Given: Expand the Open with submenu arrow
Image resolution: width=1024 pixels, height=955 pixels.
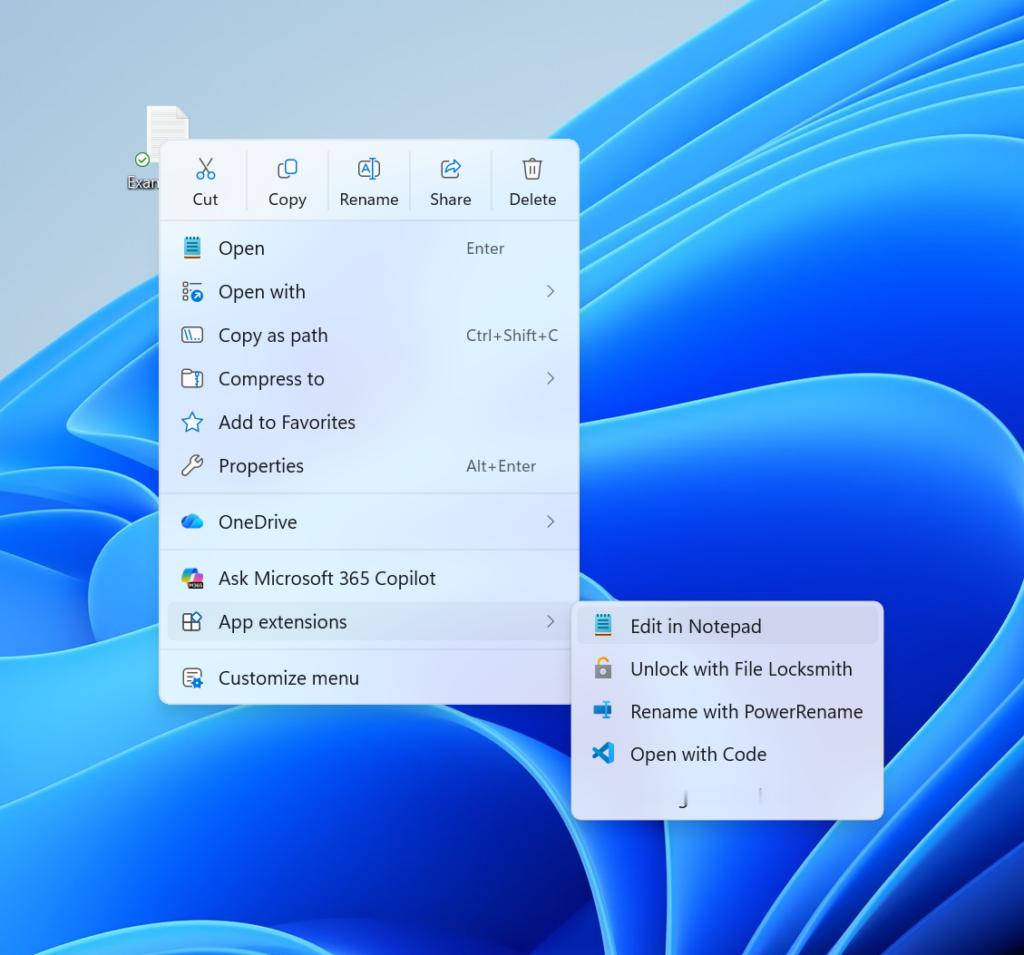Looking at the screenshot, I should coord(551,291).
